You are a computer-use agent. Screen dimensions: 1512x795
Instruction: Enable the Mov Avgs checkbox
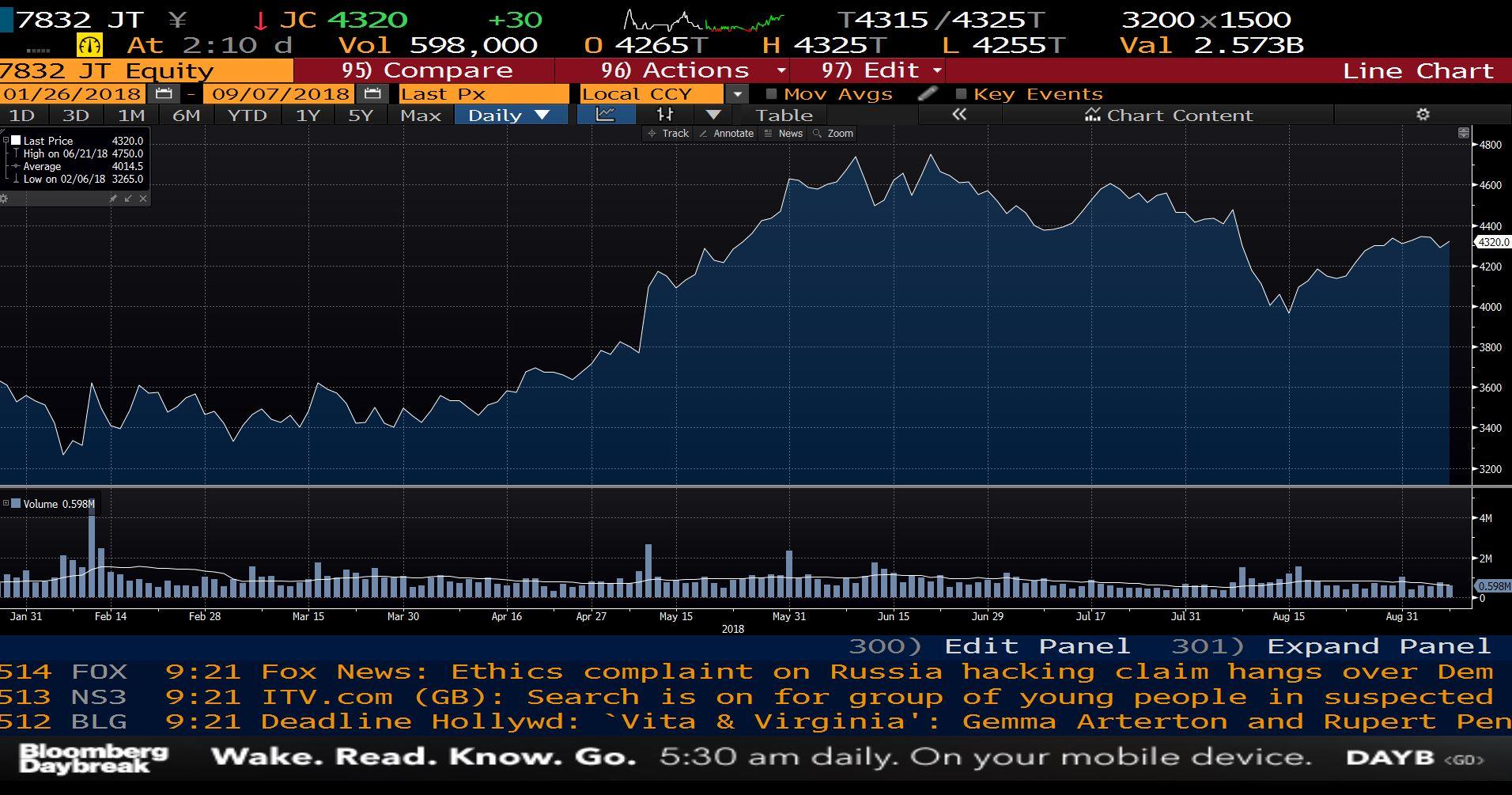tap(770, 93)
